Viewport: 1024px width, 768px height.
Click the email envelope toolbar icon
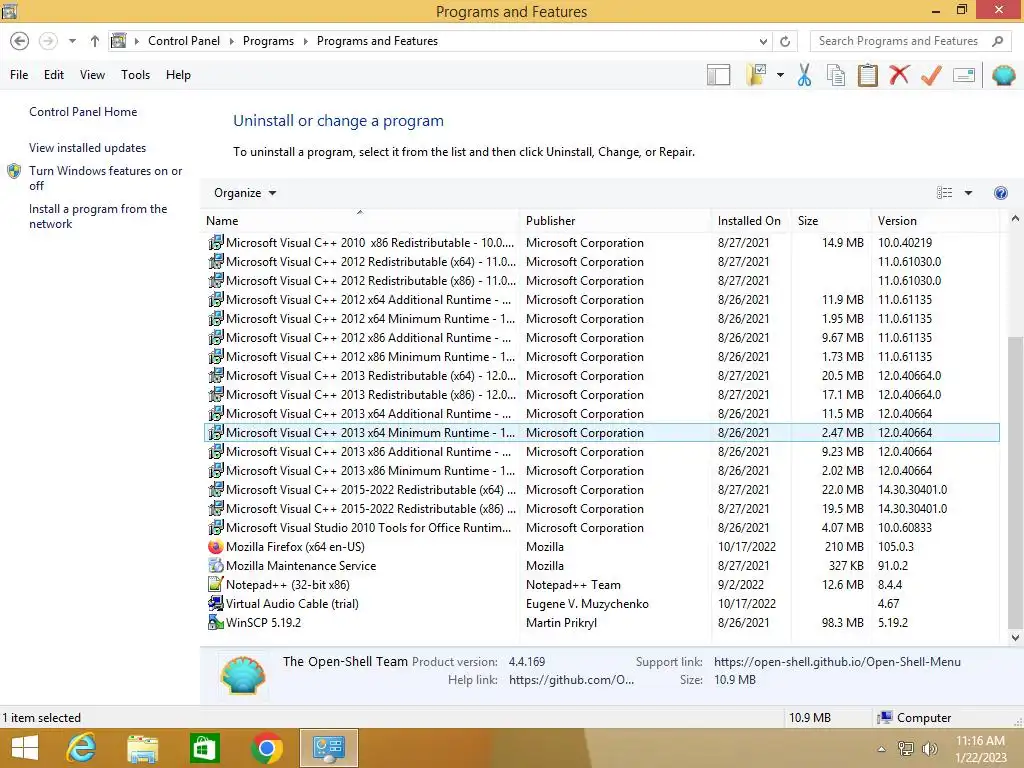pos(964,75)
